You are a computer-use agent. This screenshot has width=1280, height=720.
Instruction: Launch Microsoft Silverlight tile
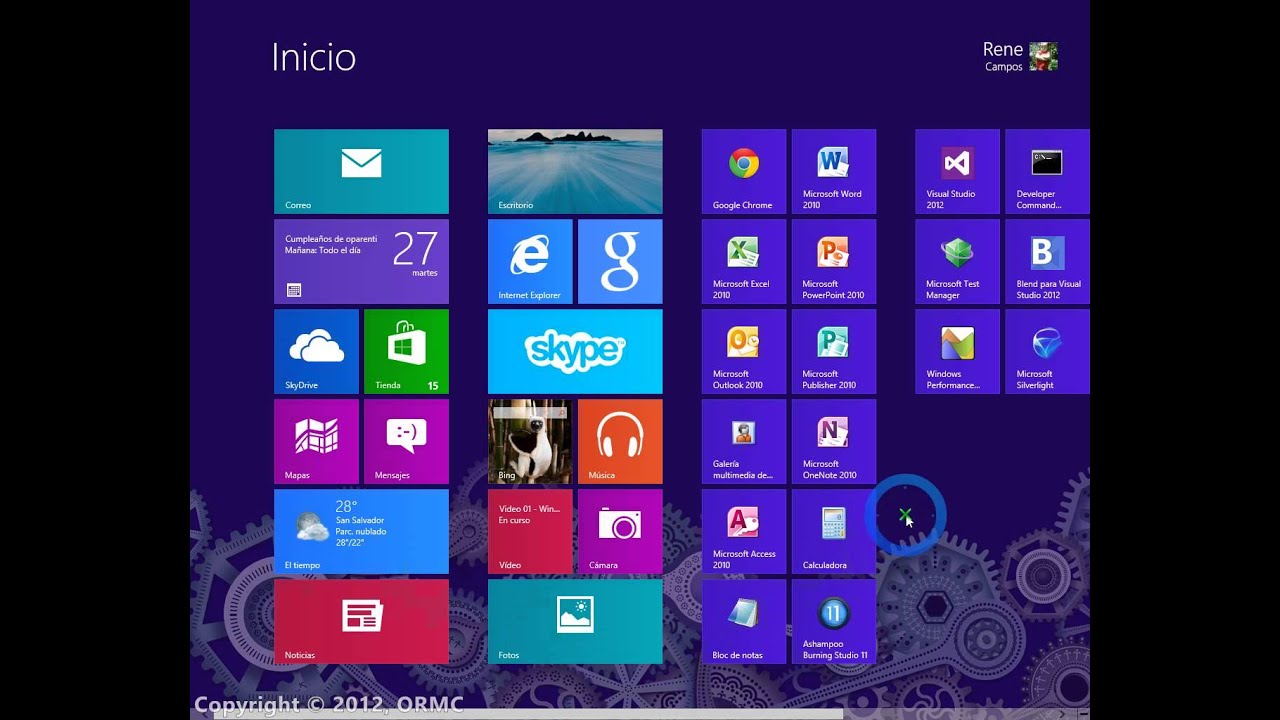pyautogui.click(x=1047, y=351)
